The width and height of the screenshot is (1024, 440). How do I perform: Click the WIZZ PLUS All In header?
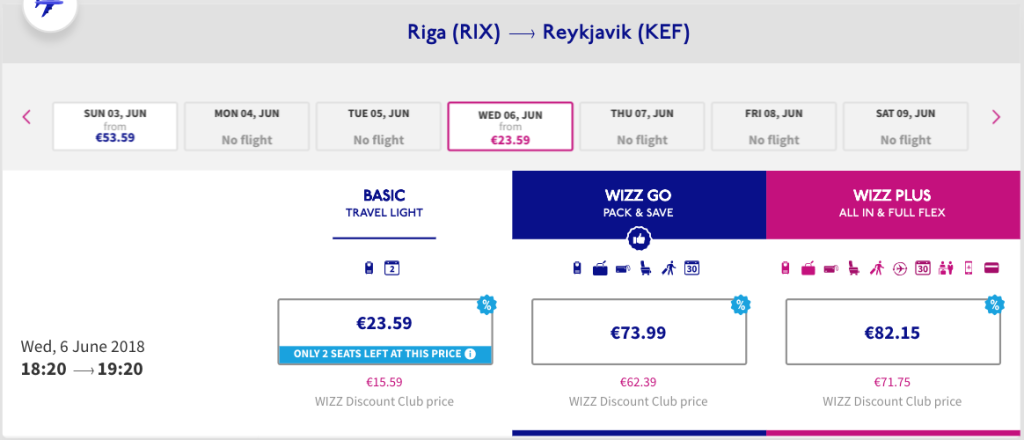pos(894,204)
